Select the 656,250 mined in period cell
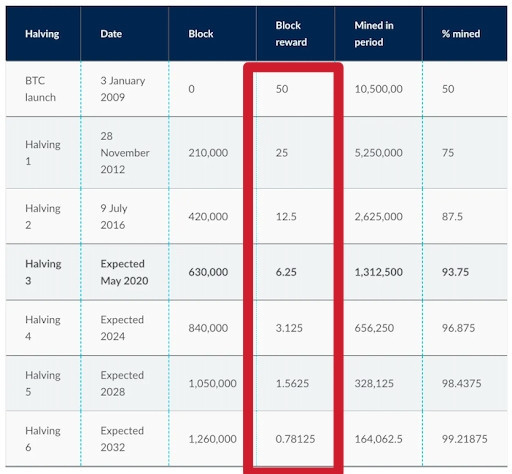The width and height of the screenshot is (512, 474). [x=374, y=328]
